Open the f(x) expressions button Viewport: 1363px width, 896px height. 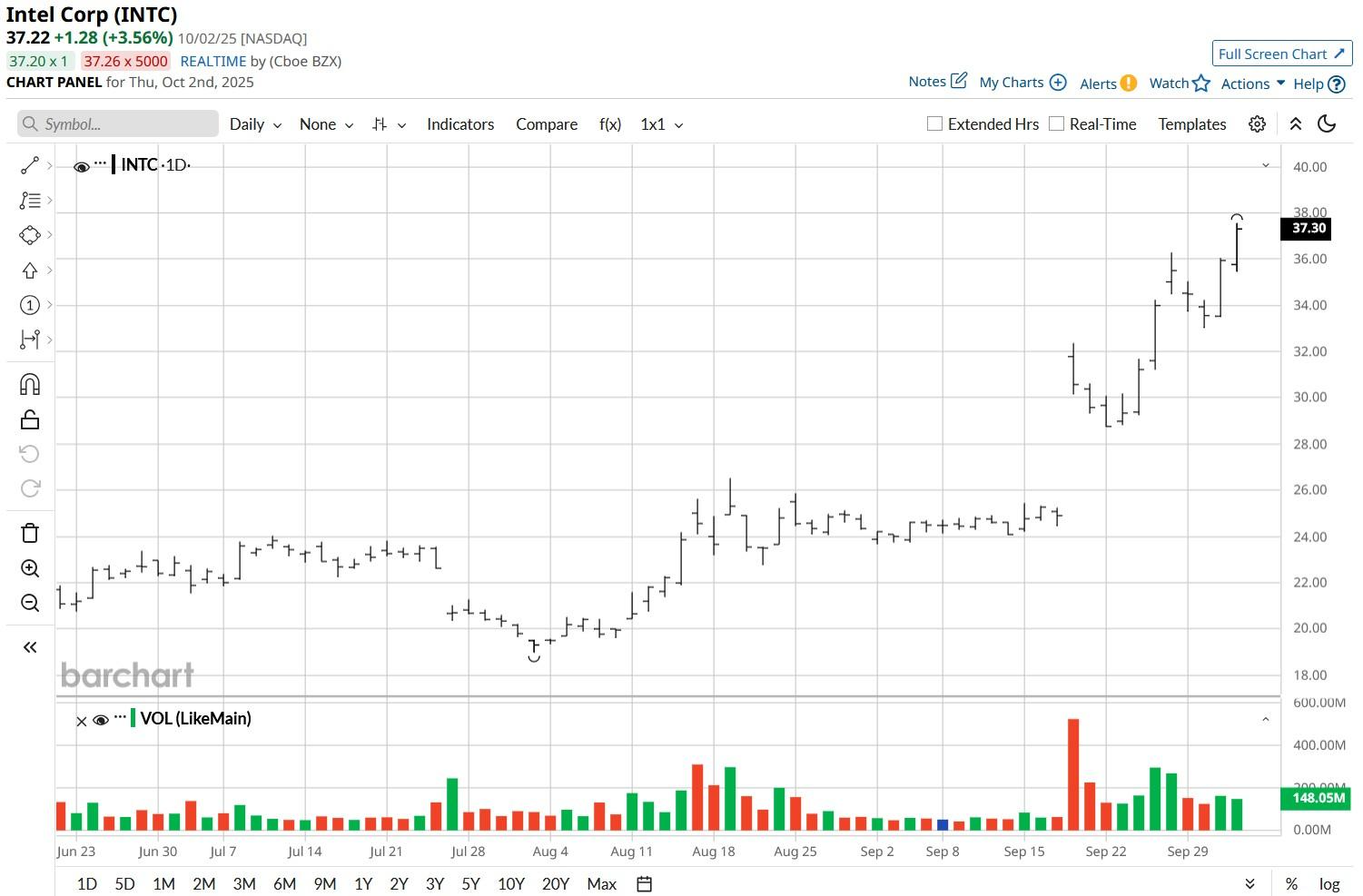[610, 124]
